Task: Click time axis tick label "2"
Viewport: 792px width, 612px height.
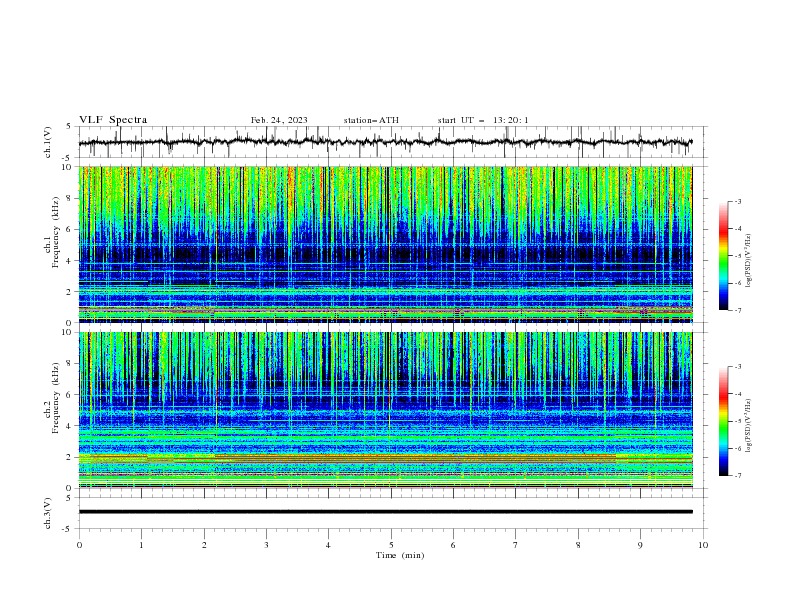Action: [204, 545]
